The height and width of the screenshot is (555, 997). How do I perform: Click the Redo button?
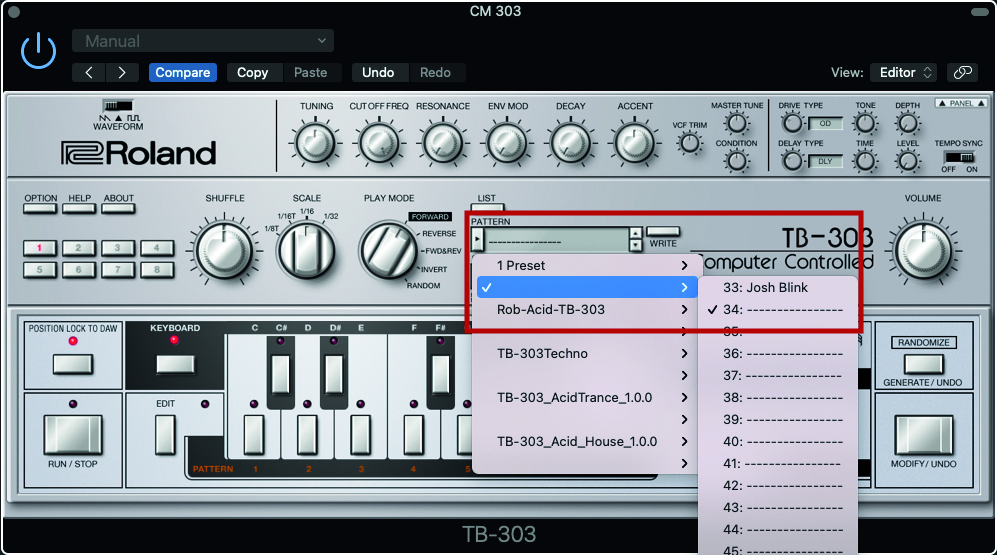435,72
